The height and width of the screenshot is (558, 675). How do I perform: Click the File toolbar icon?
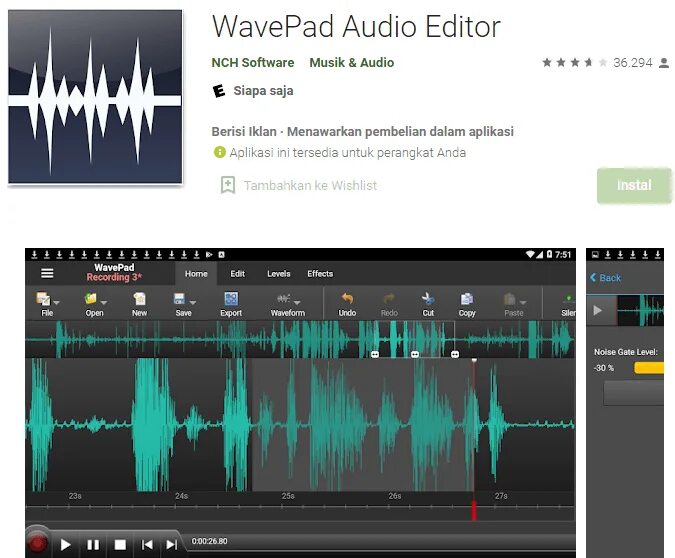[x=43, y=299]
